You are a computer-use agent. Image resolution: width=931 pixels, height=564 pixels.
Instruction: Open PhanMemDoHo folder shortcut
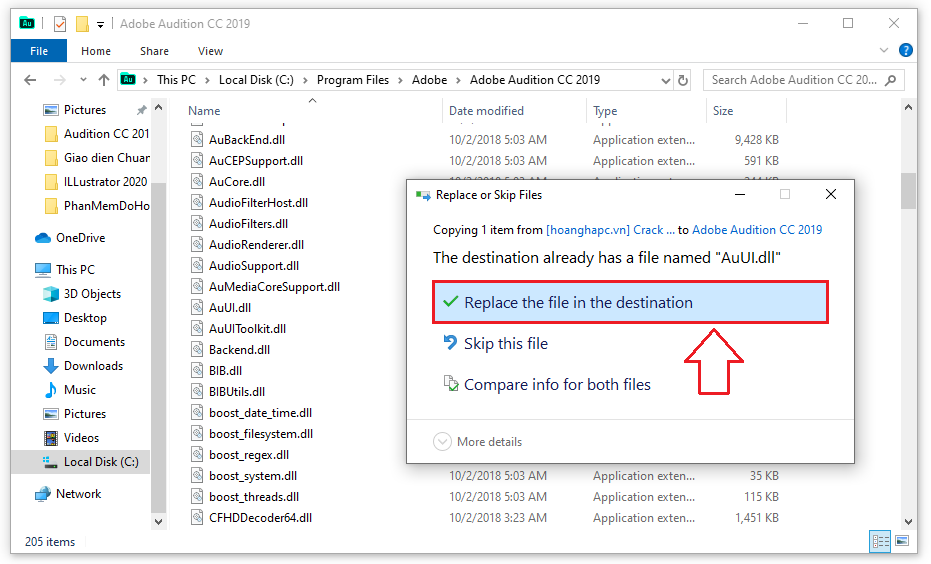97,206
